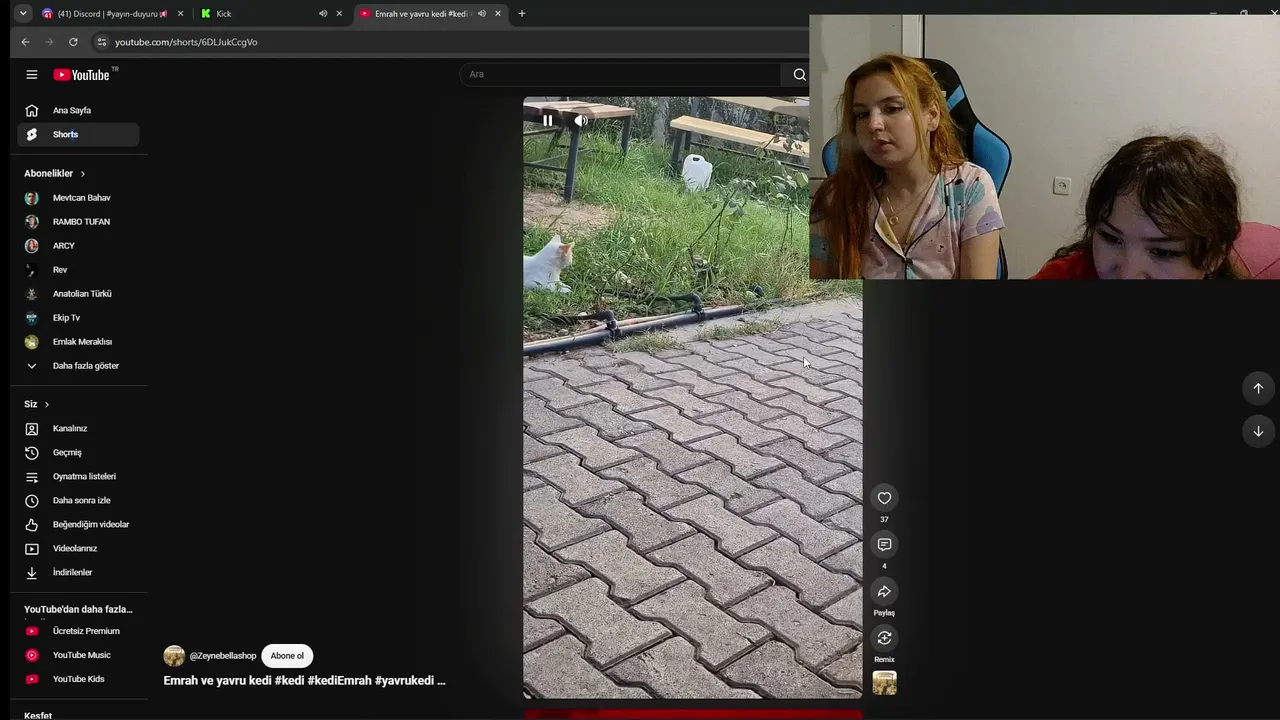Viewport: 1280px width, 720px height.
Task: Go back in browser history
Action: coord(25,42)
